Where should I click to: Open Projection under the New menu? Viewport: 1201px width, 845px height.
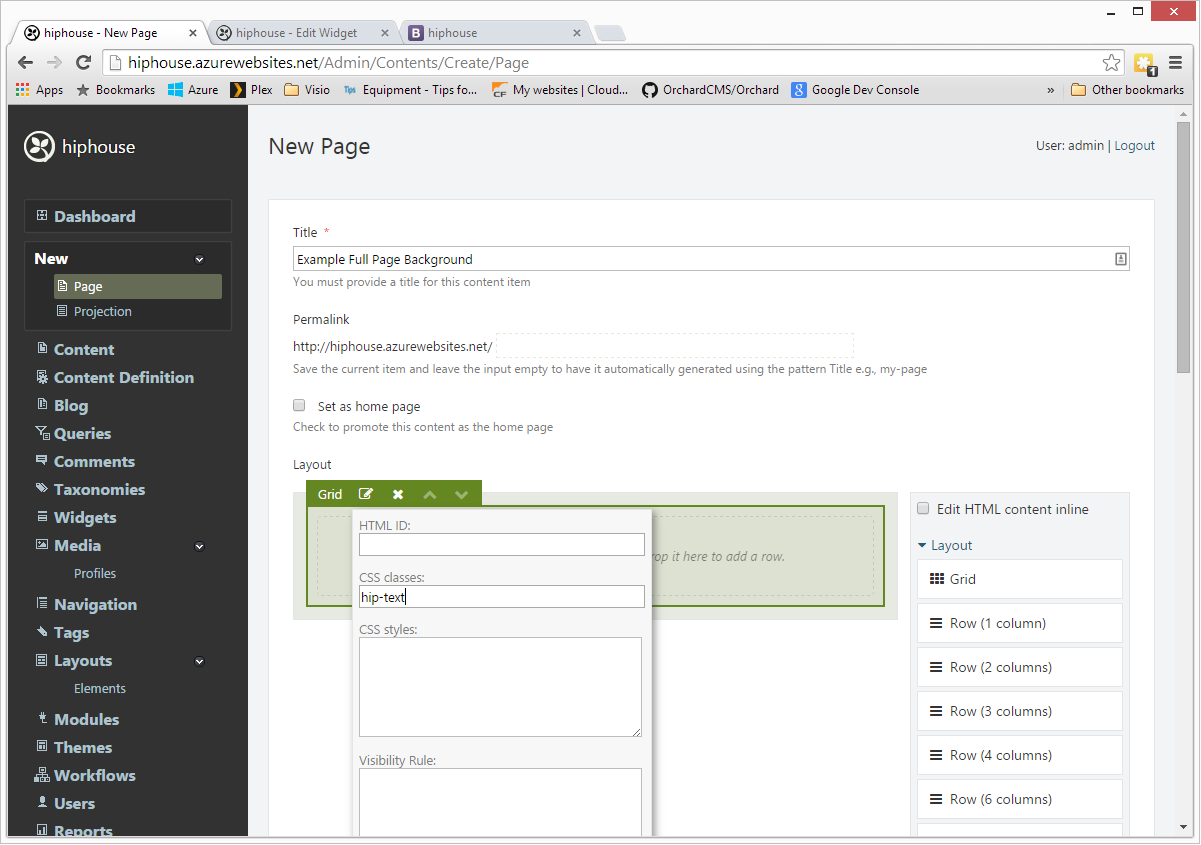pyautogui.click(x=102, y=311)
